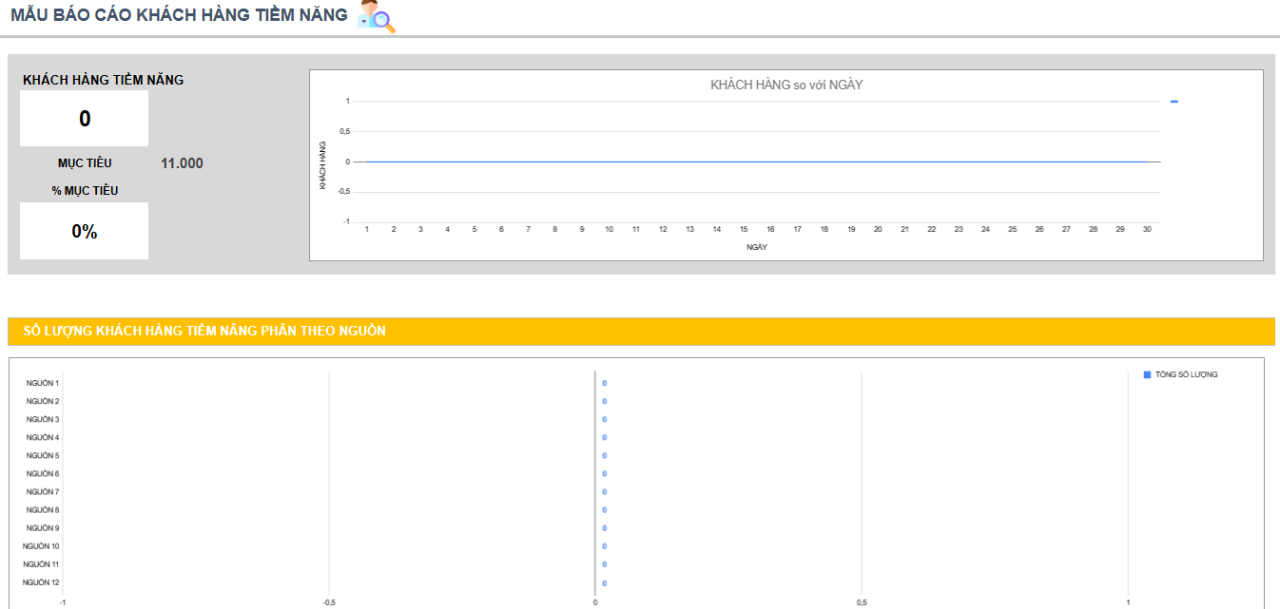The image size is (1280, 609).
Task: Select the title MẪU BÁO CÁO KHÁCH HÀNG TIỀM NĂNG
Action: click(x=179, y=15)
